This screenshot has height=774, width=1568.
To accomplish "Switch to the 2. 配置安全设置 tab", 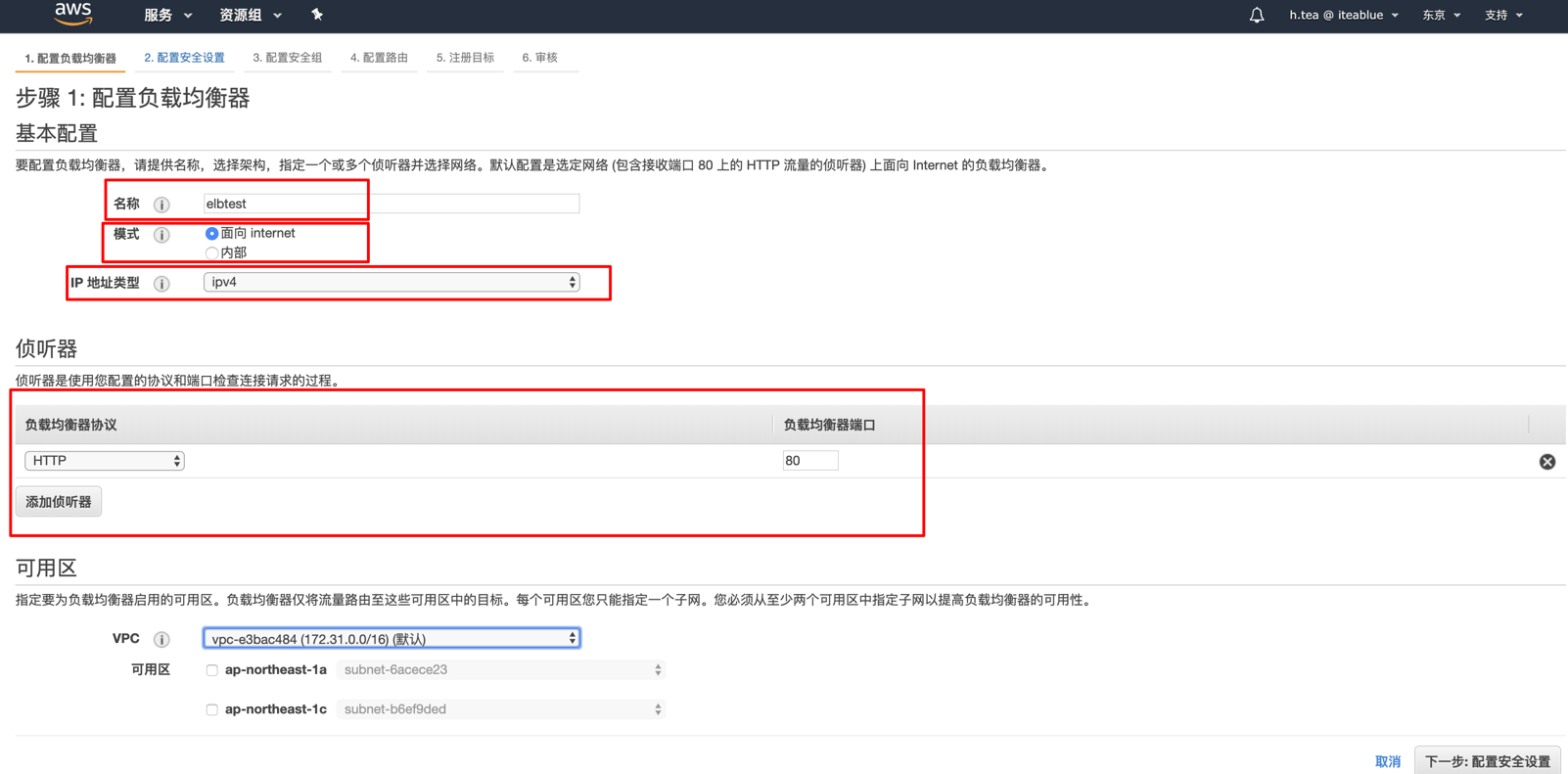I will pyautogui.click(x=184, y=58).
